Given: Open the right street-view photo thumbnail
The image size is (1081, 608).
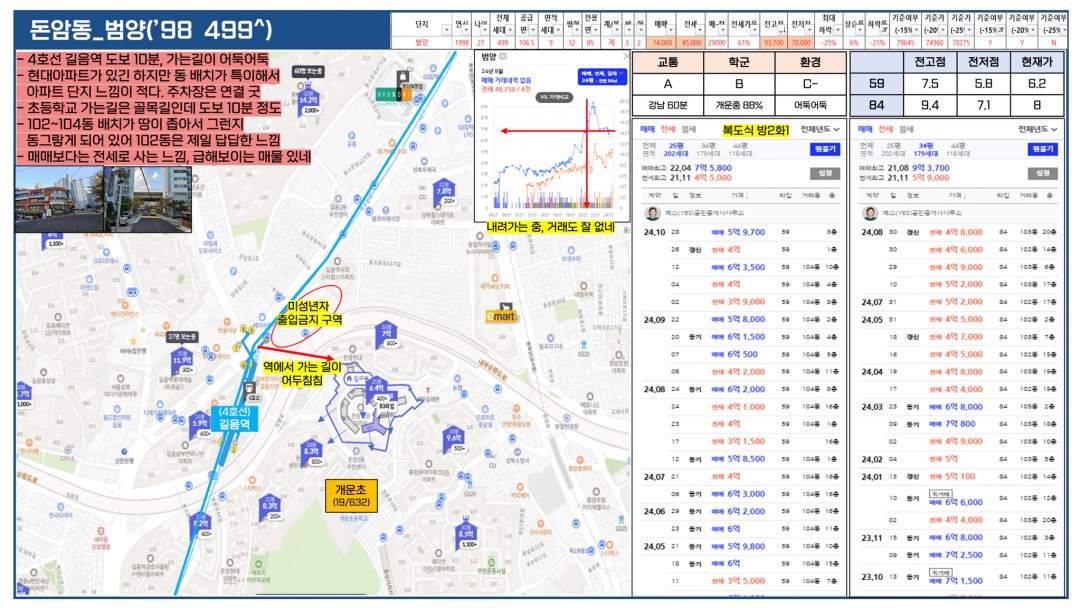Looking at the screenshot, I should click(x=148, y=199).
